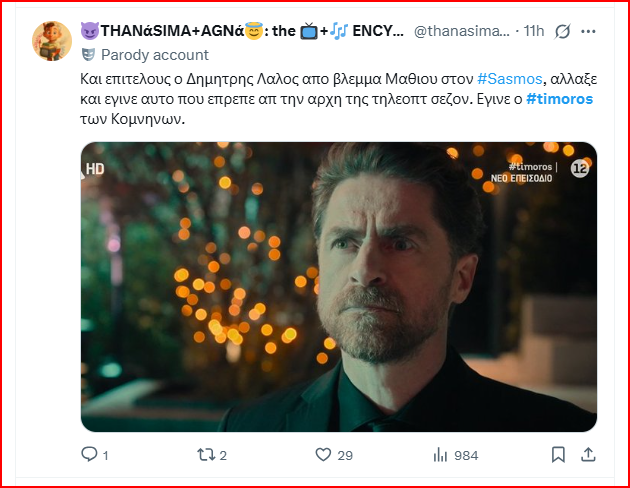Open the #Sasmos hashtag link
Image resolution: width=630 pixels, height=488 pixels.
[509, 79]
